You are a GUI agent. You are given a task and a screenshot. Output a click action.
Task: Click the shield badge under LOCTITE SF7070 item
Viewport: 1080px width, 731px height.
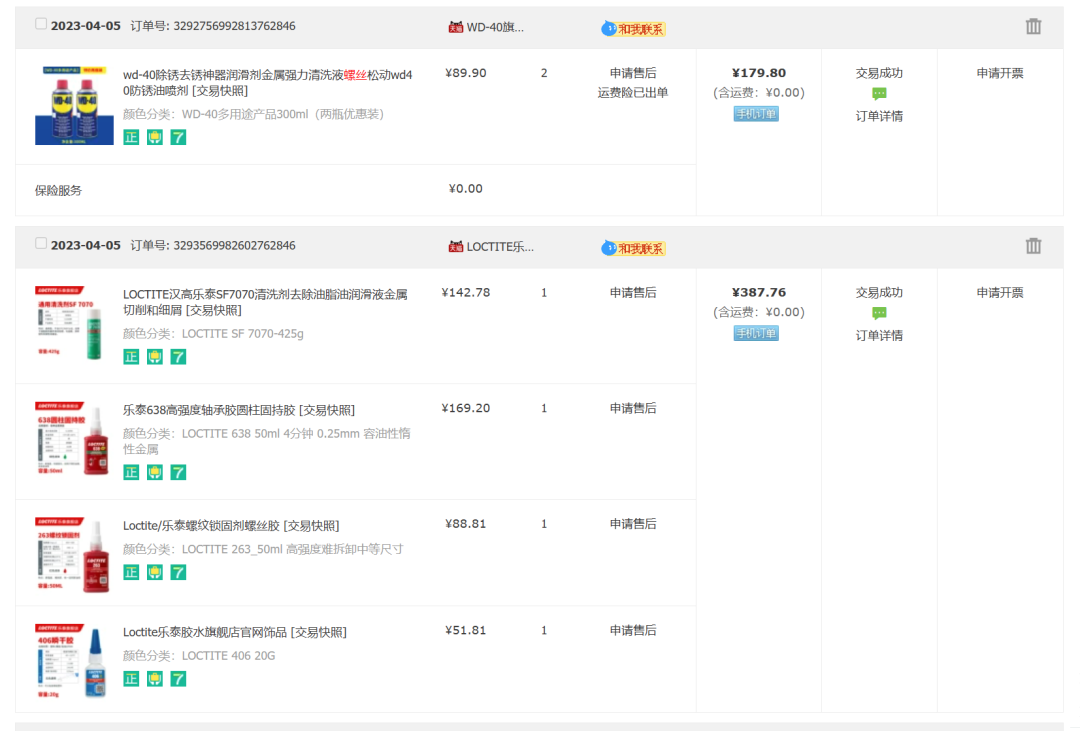click(x=154, y=356)
